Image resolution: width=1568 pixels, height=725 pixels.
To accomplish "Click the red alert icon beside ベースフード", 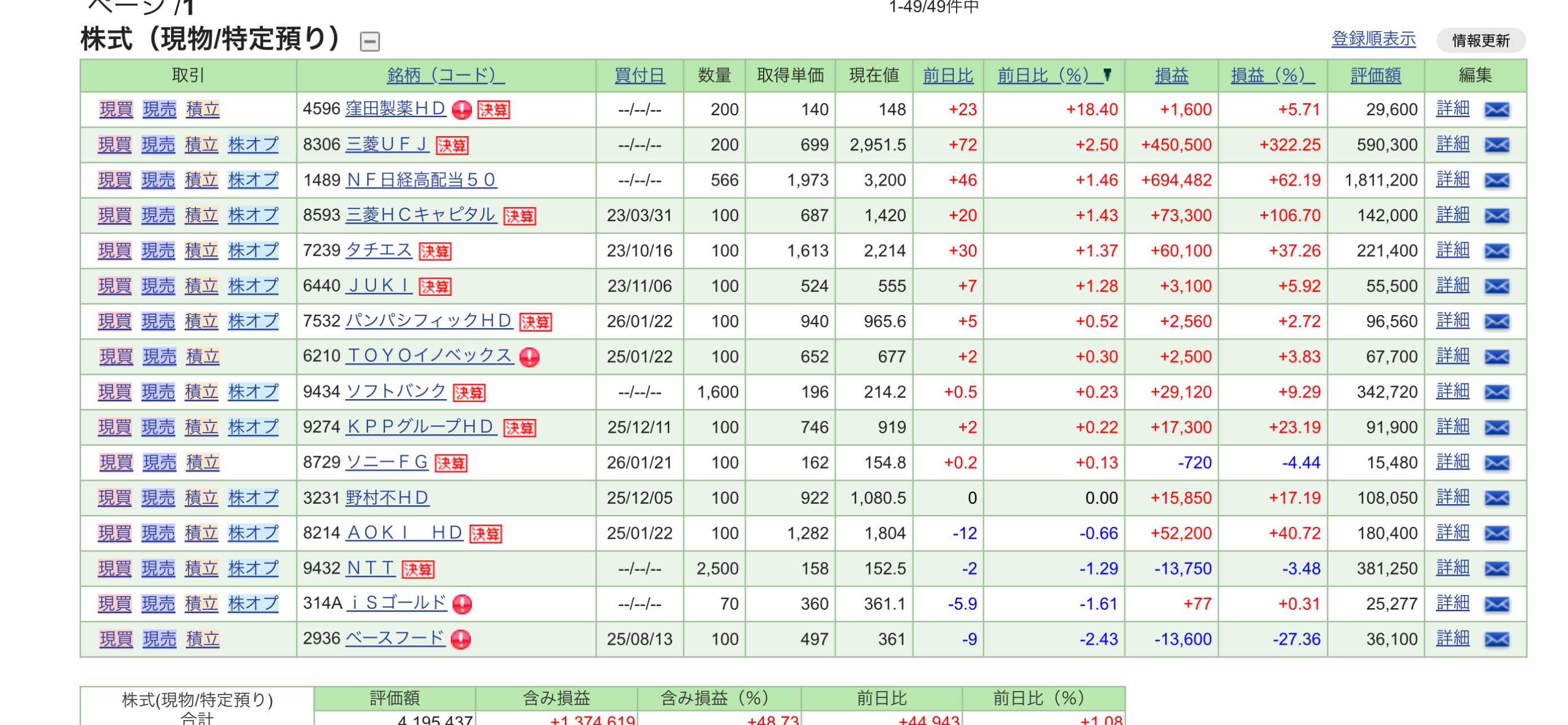I will (x=461, y=639).
